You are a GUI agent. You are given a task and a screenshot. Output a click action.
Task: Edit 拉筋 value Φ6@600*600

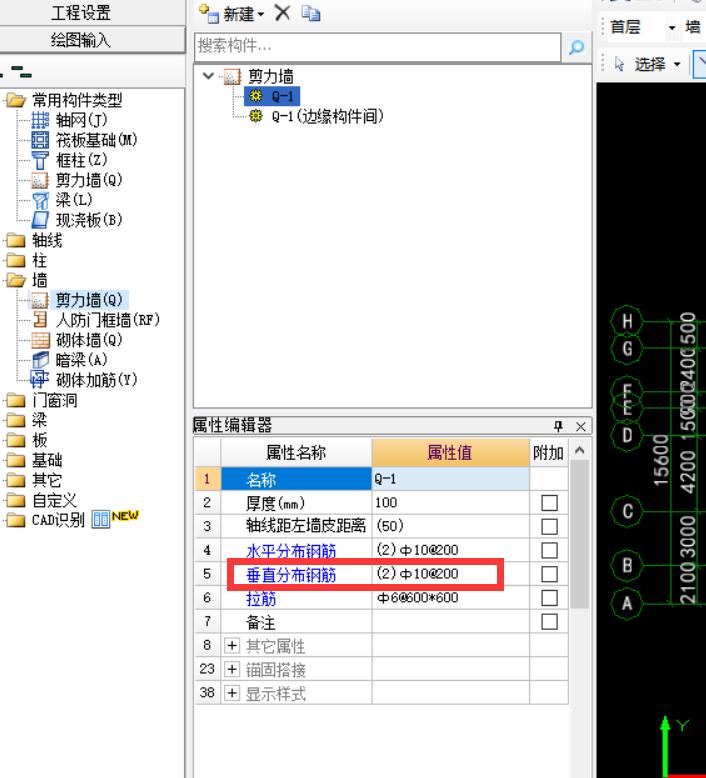coord(450,598)
